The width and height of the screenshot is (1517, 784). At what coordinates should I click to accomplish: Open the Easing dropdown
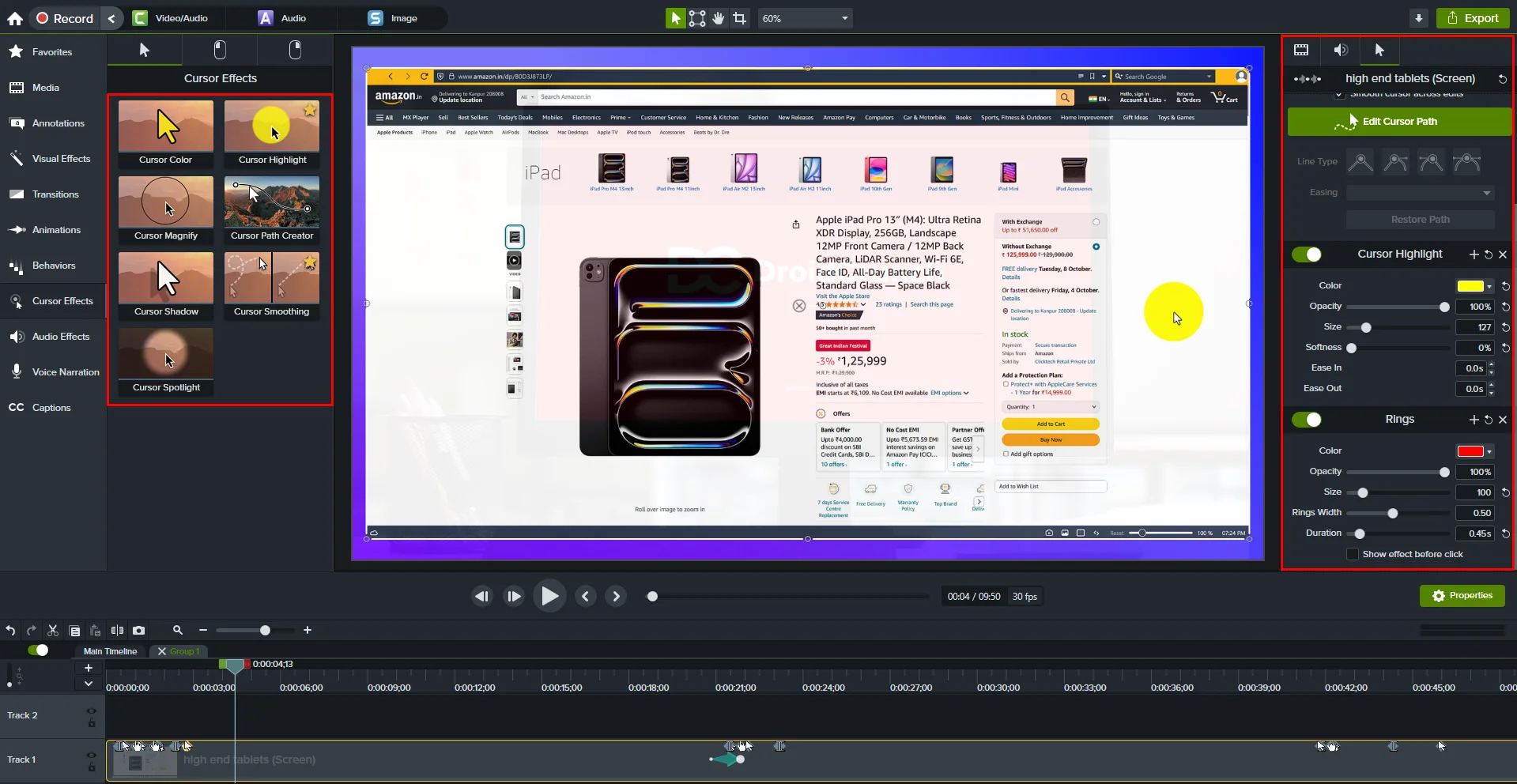click(1421, 193)
